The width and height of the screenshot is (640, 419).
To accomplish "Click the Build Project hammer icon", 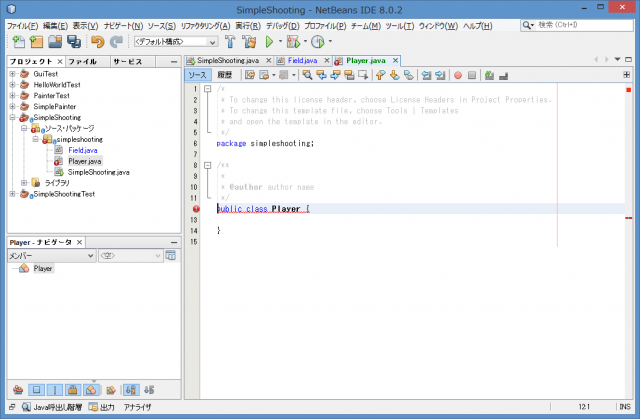I will [x=230, y=42].
